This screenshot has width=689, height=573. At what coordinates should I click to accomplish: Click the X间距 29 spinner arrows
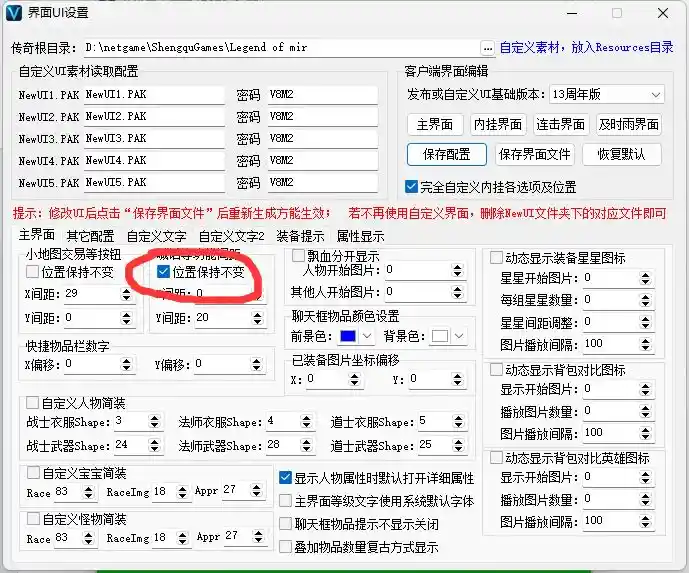(127, 294)
